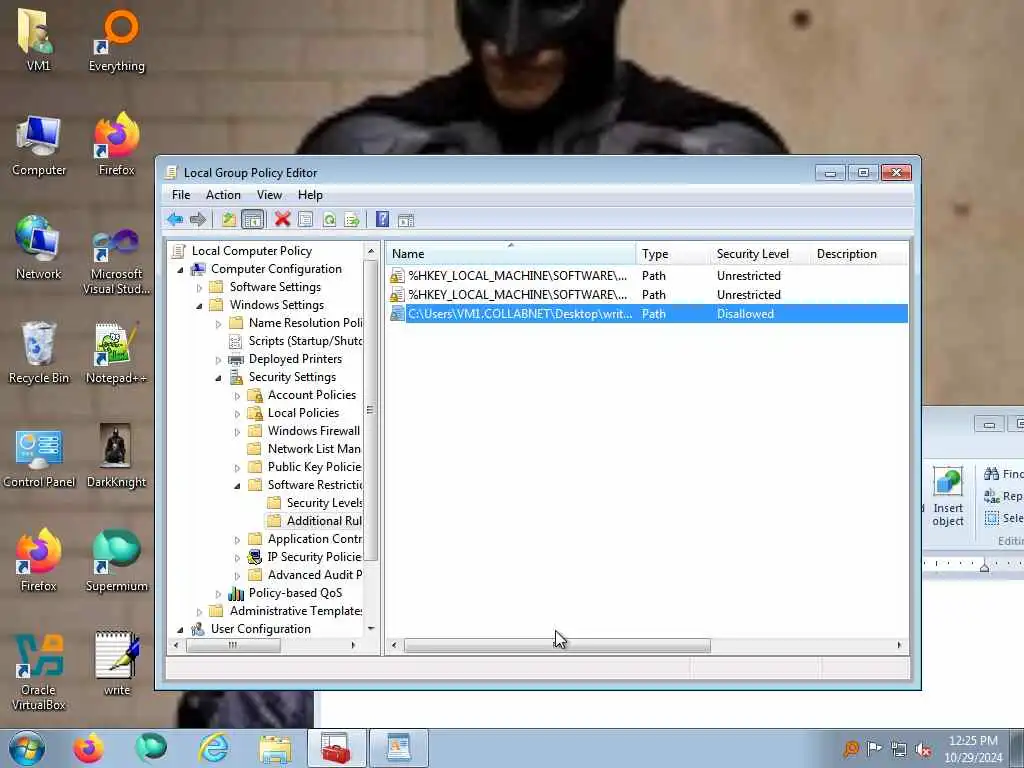This screenshot has width=1024, height=768.
Task: Sort by the Type column header
Action: click(x=673, y=253)
